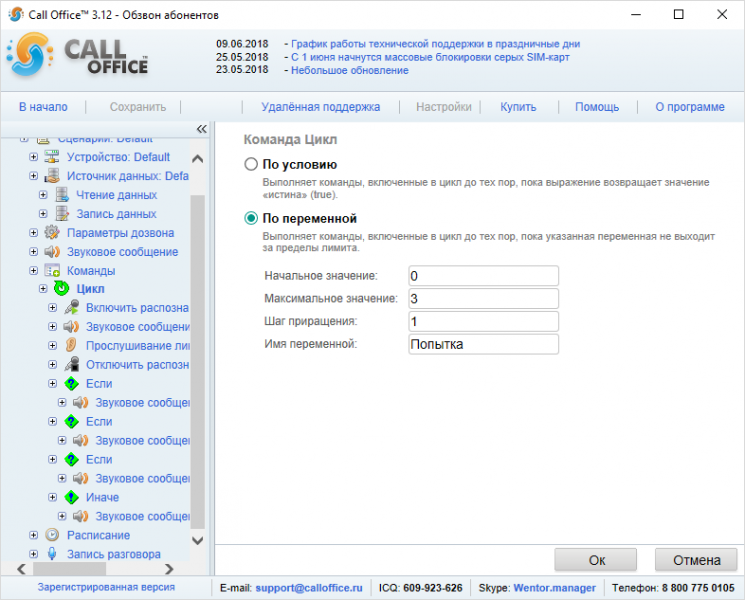Click the Устройство: Default device icon

point(52,156)
